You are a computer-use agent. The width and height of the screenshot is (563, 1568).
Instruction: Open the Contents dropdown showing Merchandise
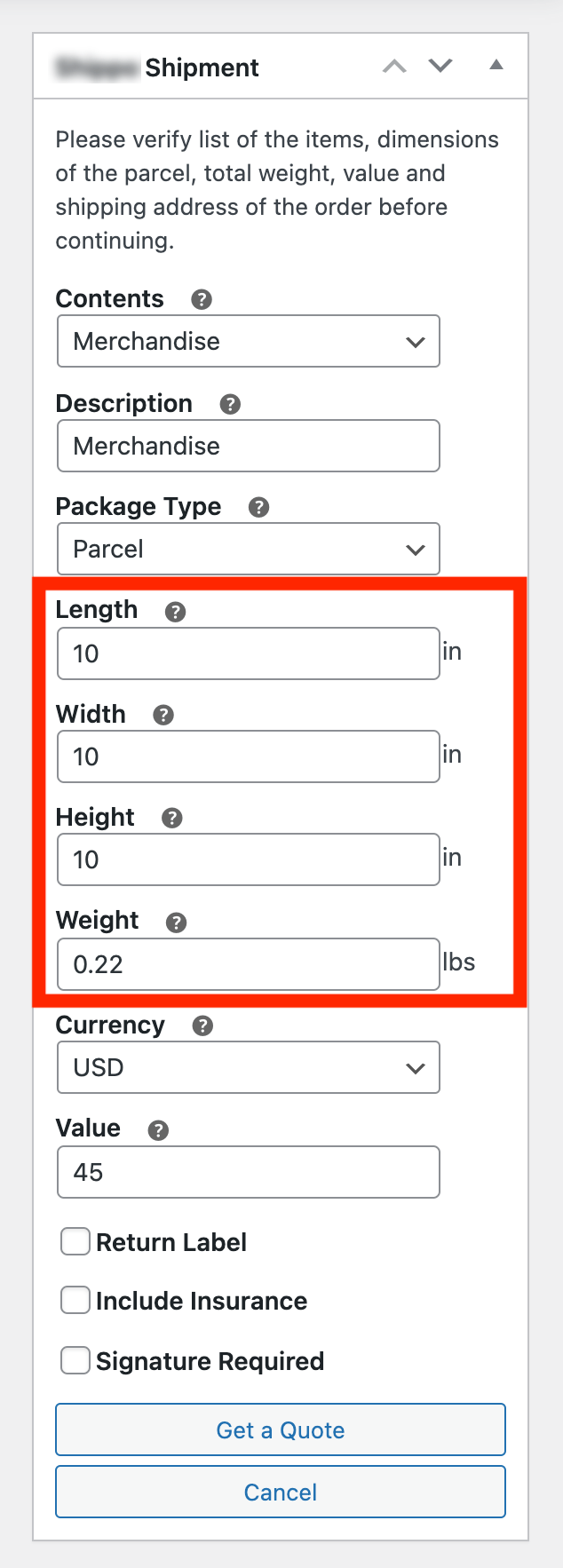click(248, 341)
